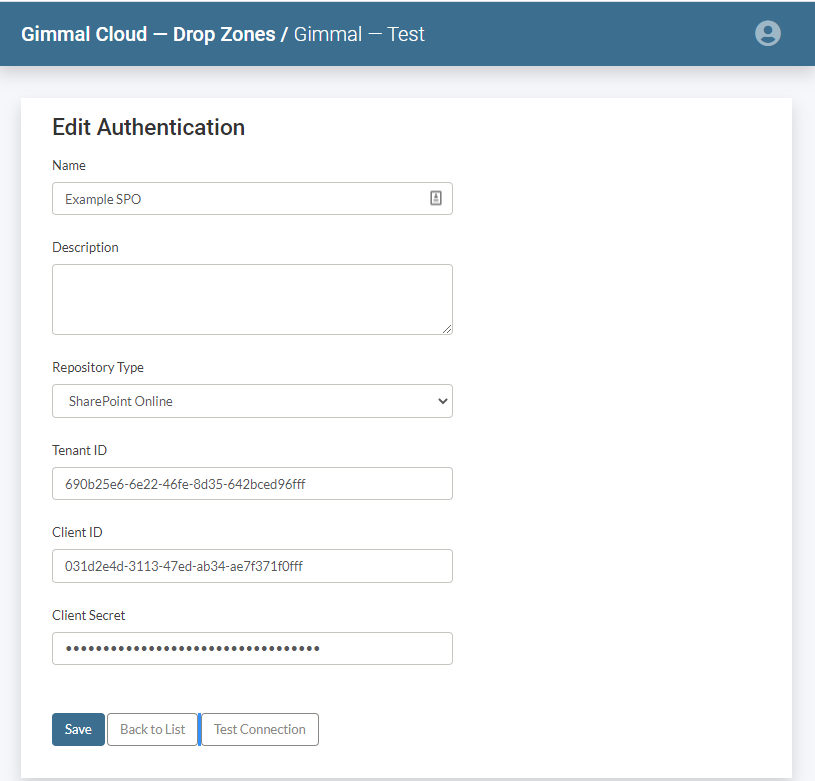Select the Tenant ID input box
This screenshot has height=781, width=815.
252,484
